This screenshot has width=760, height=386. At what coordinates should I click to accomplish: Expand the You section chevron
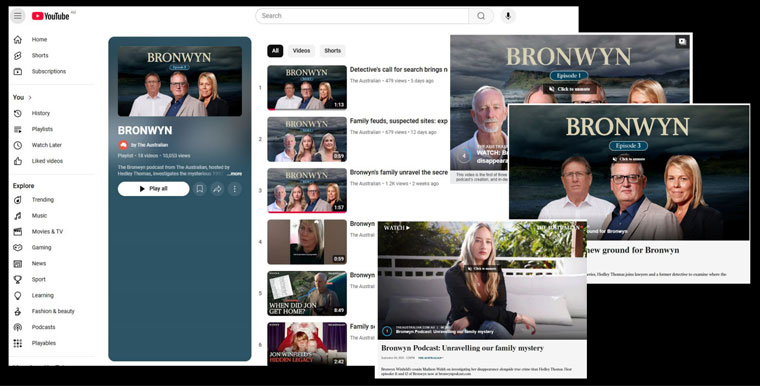(30, 97)
